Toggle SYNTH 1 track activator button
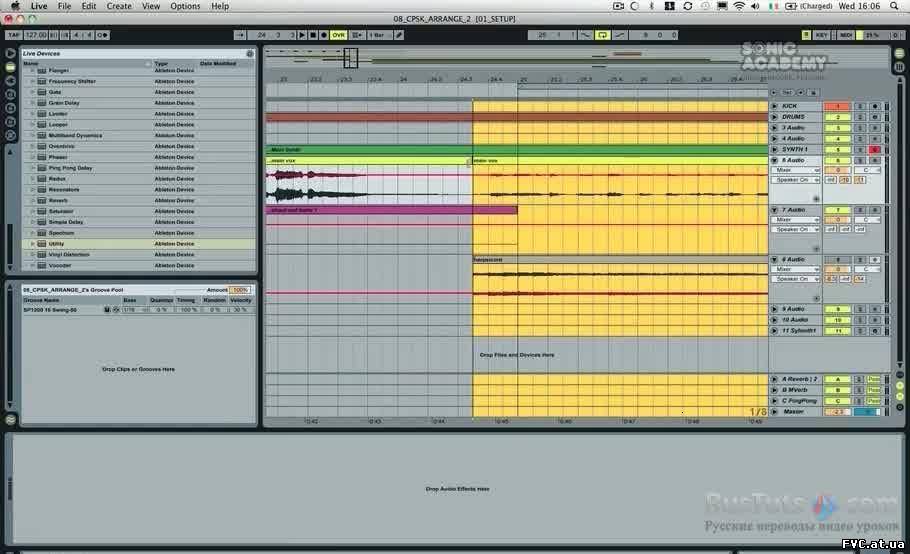Viewport: 910px width, 554px height. 837,150
